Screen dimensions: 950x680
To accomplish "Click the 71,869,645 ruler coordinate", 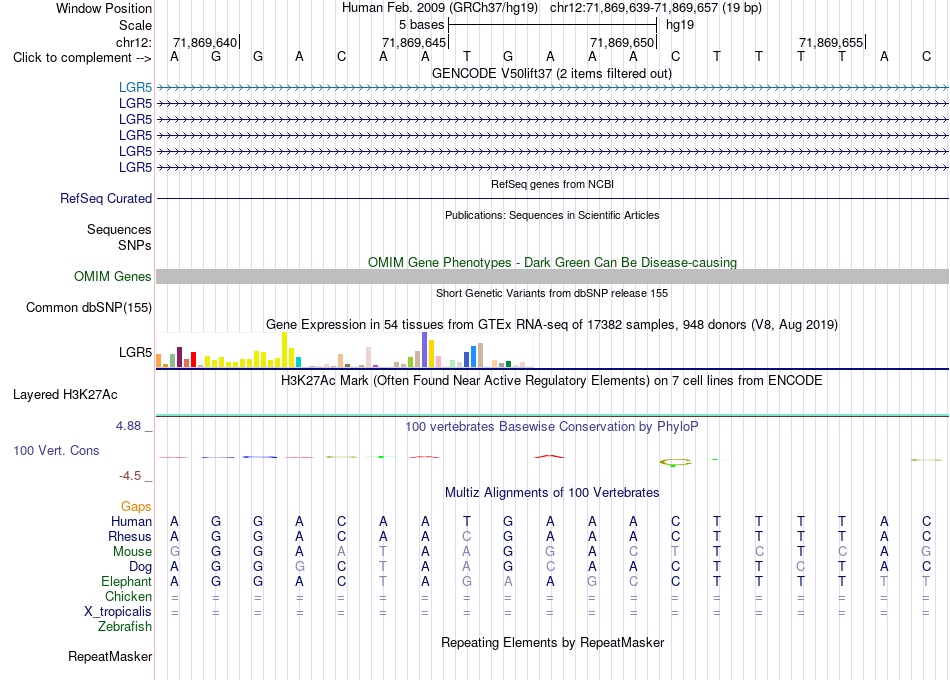I will point(414,42).
